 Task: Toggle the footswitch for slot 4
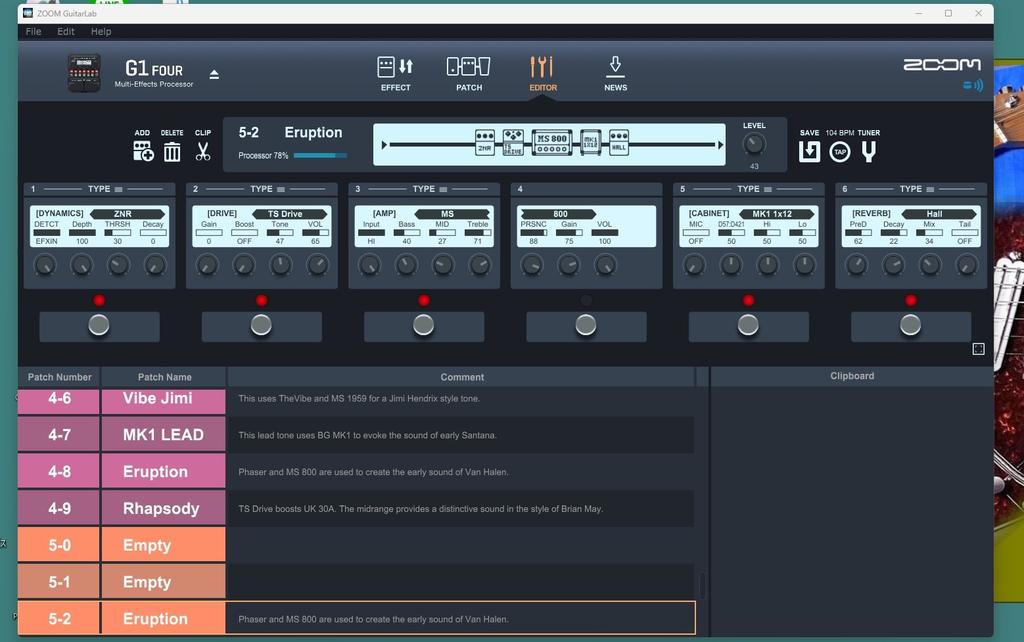point(586,325)
